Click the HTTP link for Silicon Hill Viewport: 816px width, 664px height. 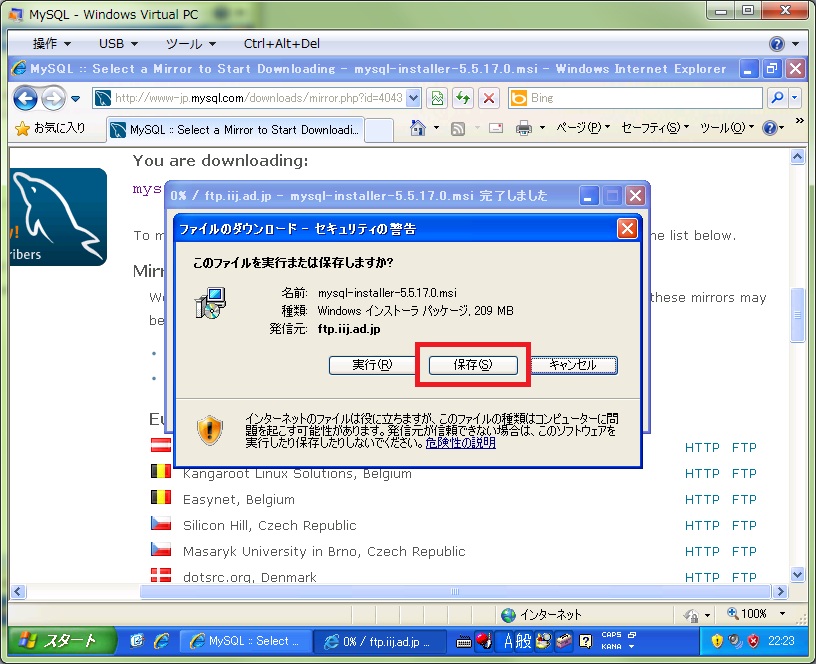coord(702,526)
